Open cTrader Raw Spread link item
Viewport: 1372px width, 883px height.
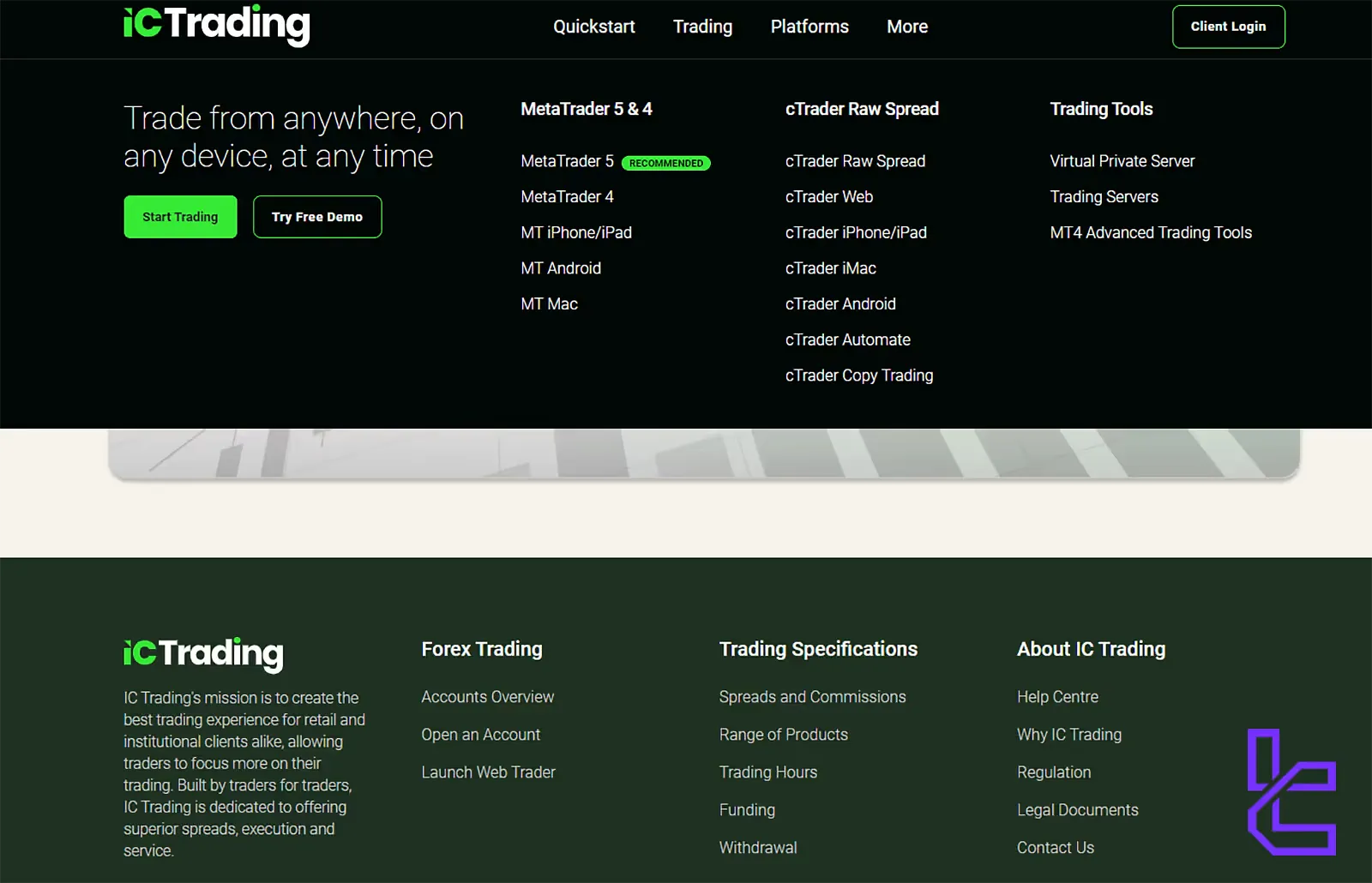point(855,161)
